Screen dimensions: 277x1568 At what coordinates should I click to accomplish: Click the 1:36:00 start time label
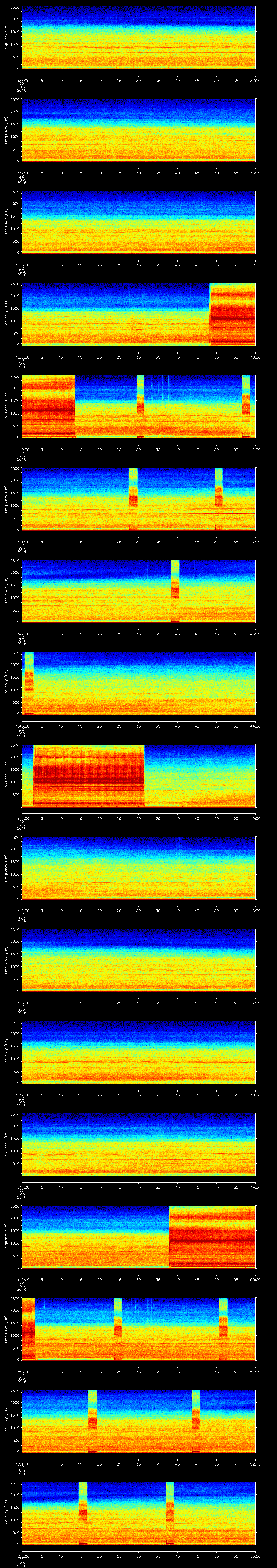point(22,80)
